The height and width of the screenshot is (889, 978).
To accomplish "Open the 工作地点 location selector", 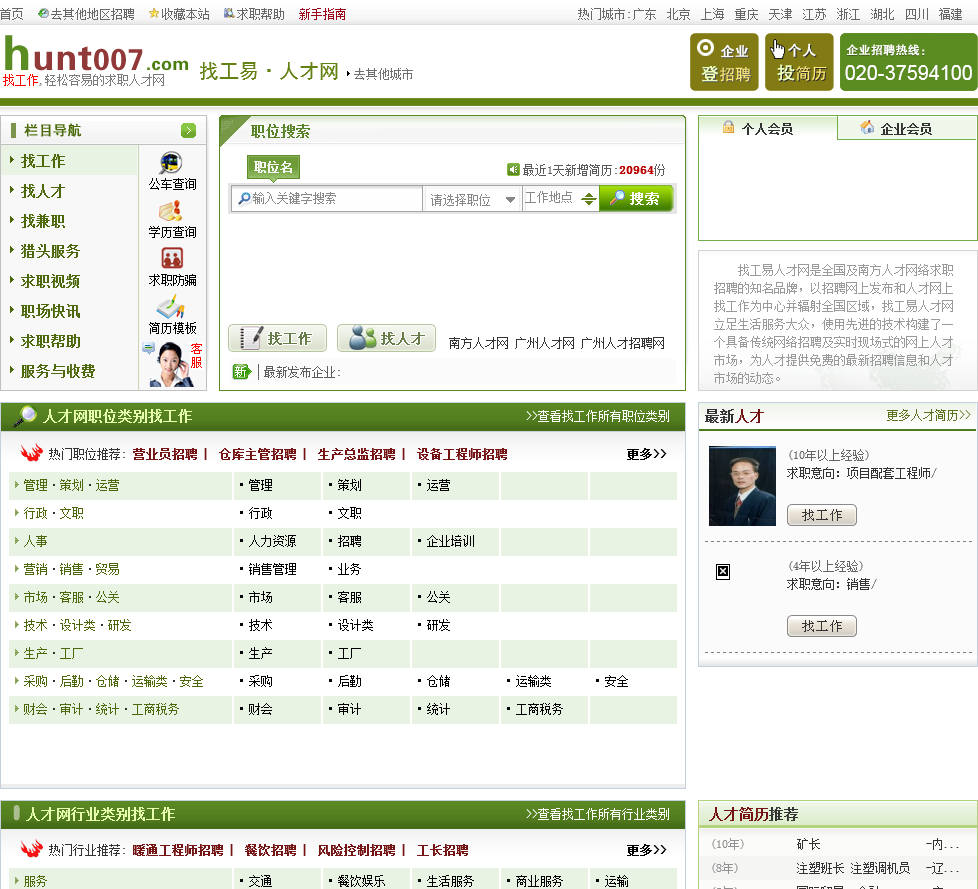I will [561, 198].
